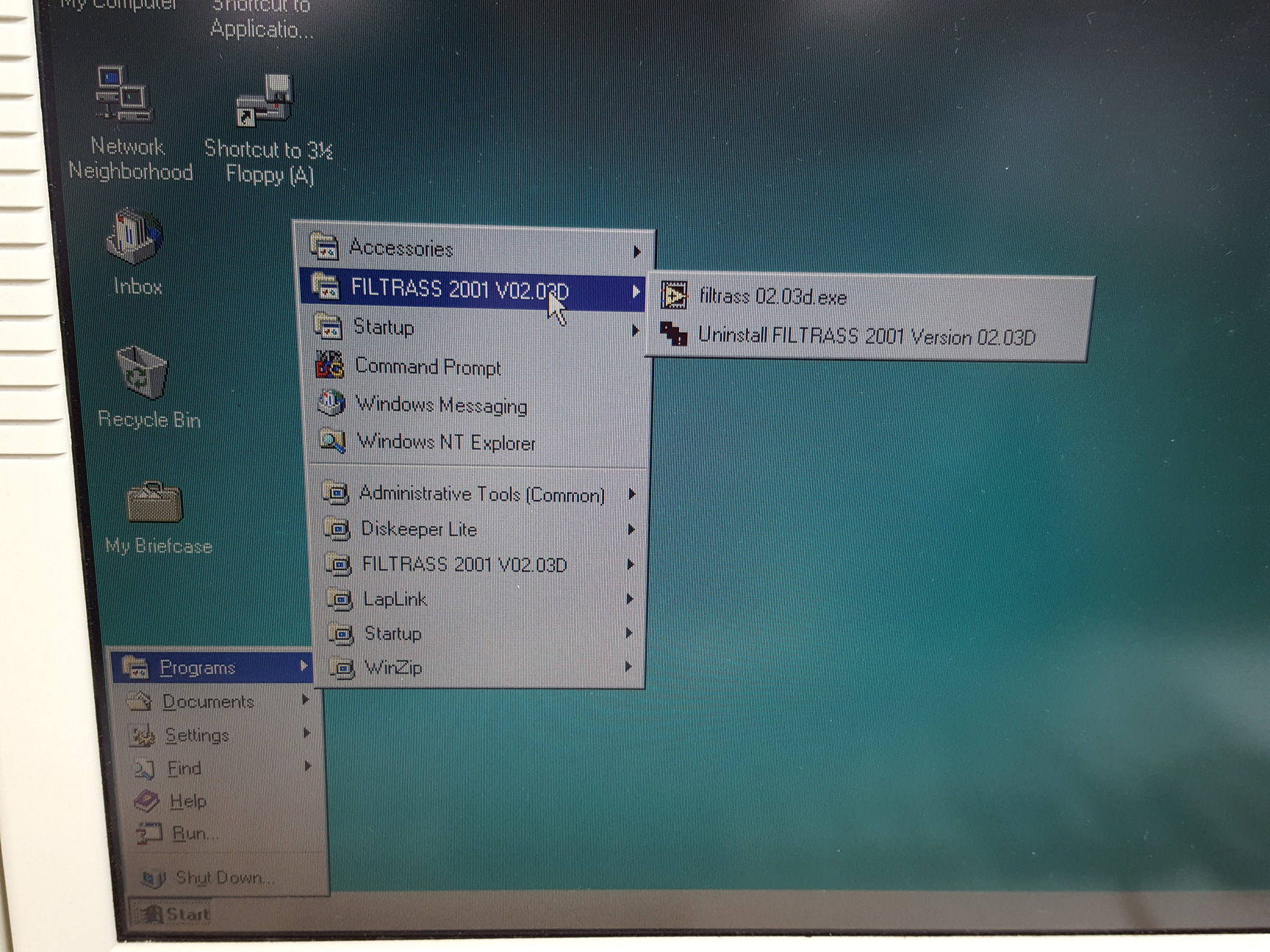Launch filtrass 02.03d.exe from the submenu
Screen dimensions: 1270x952
coord(772,297)
